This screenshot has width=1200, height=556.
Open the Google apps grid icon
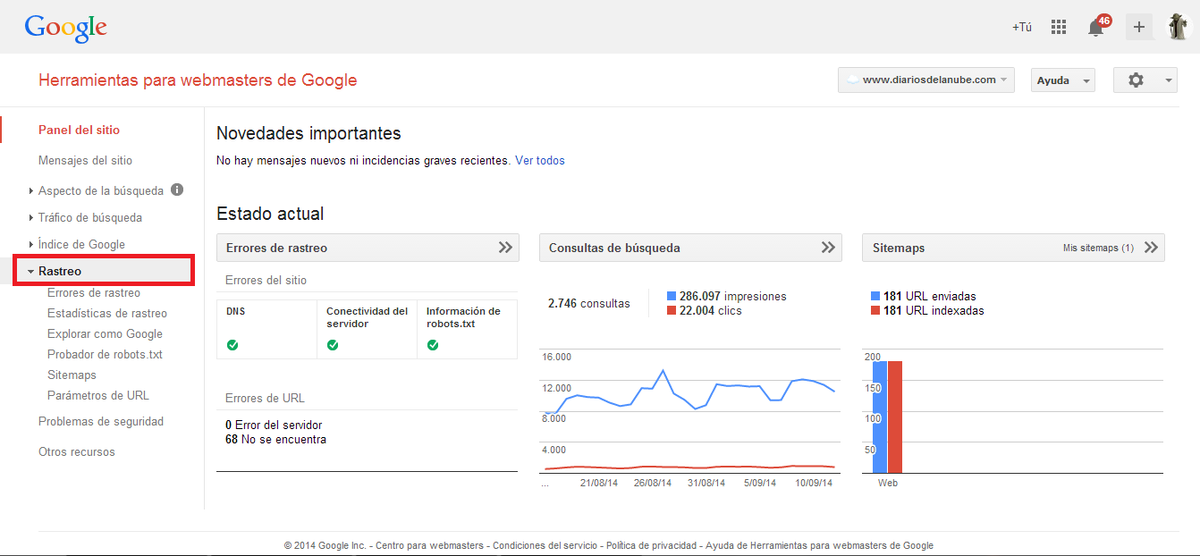pos(1059,27)
